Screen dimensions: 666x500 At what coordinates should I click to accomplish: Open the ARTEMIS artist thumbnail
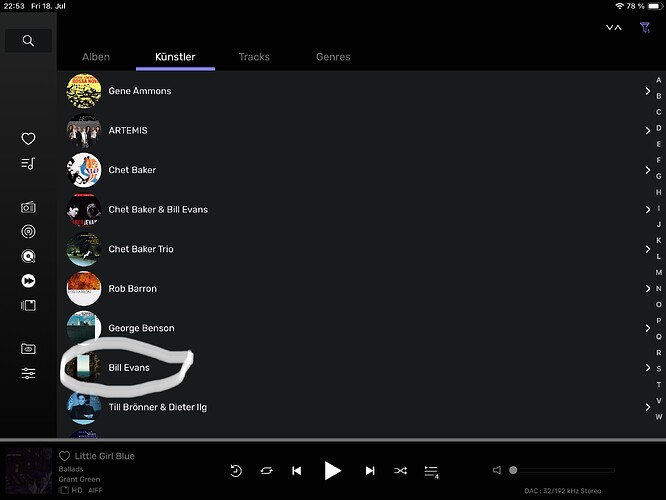pyautogui.click(x=84, y=130)
